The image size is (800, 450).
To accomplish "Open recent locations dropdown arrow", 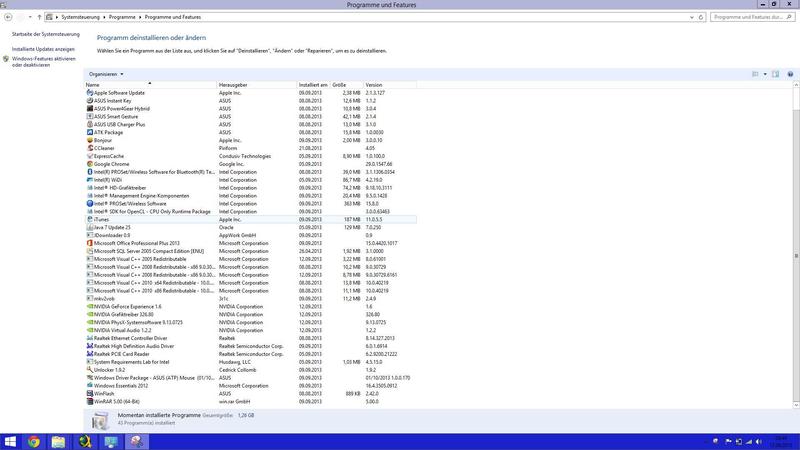I will pos(30,17).
